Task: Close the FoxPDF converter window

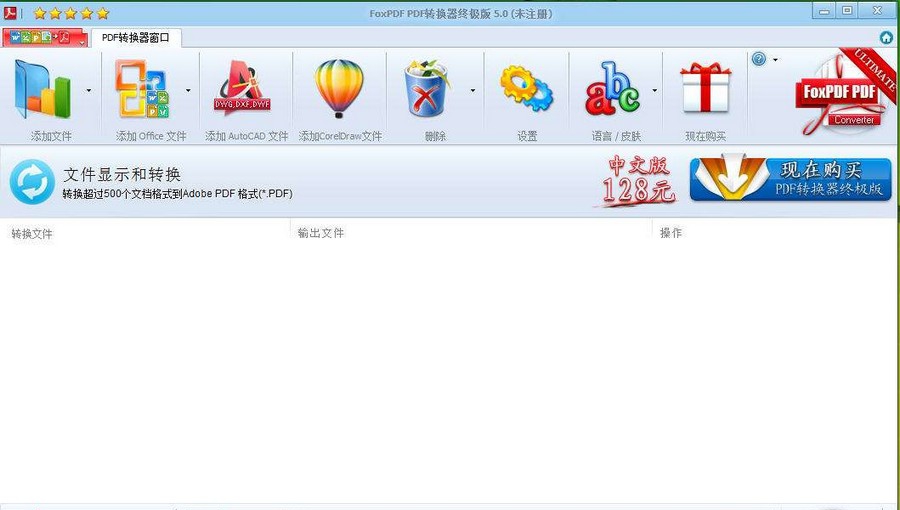Action: point(878,10)
